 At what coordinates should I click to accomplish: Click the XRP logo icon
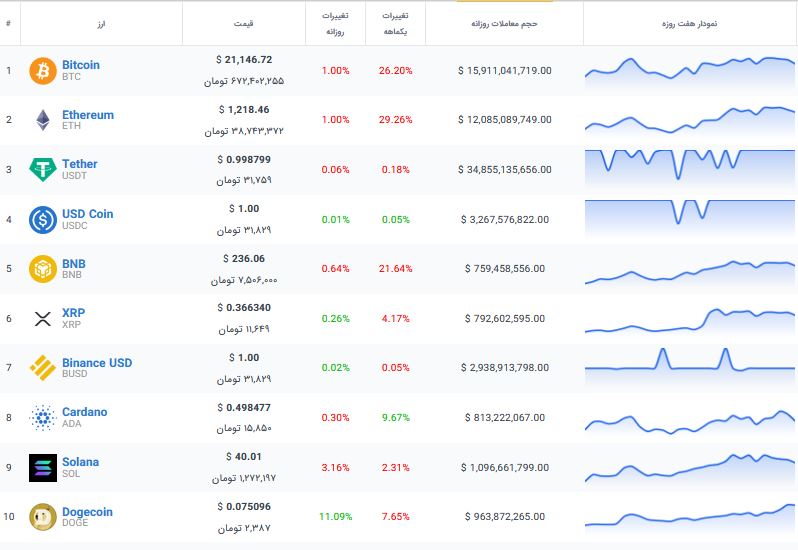(x=43, y=319)
